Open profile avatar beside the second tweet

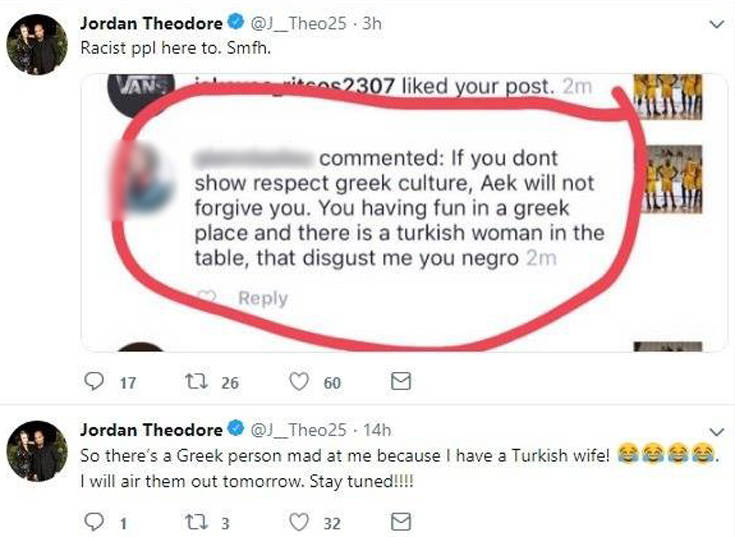(37, 451)
